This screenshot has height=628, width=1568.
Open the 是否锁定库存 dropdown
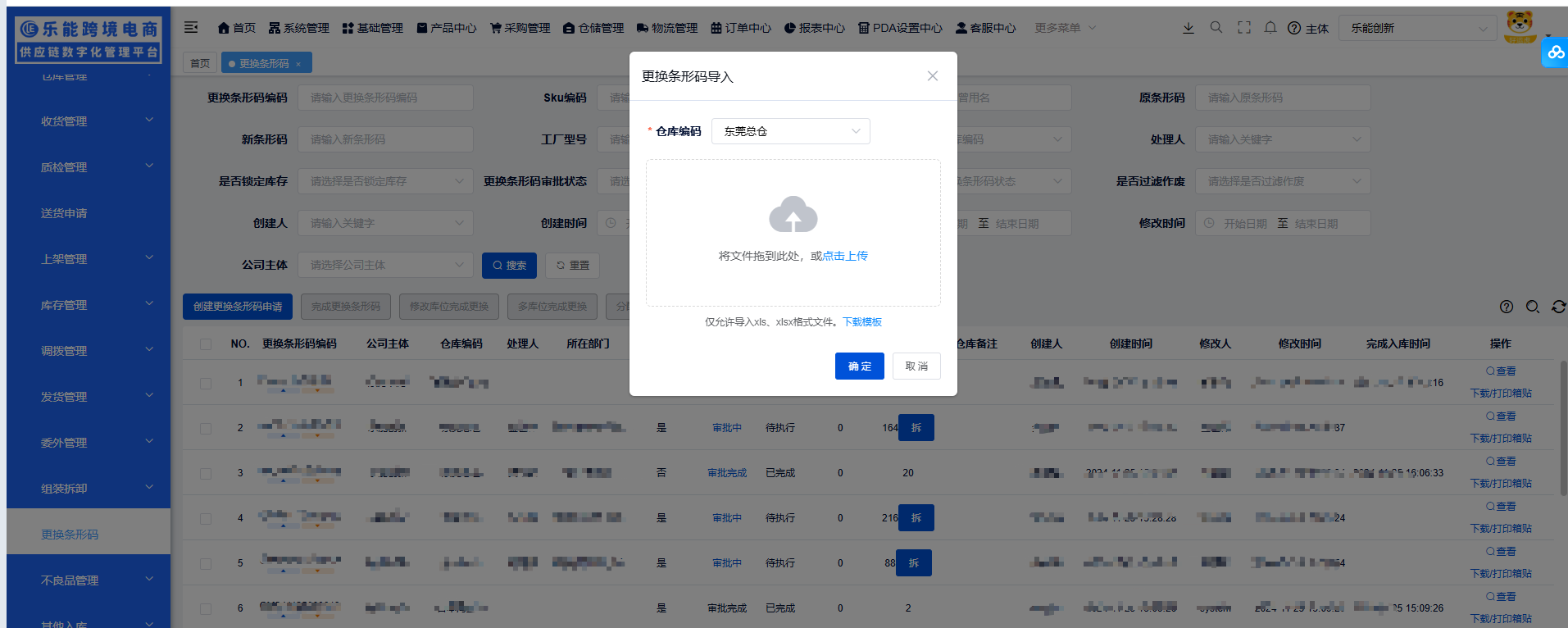click(385, 181)
